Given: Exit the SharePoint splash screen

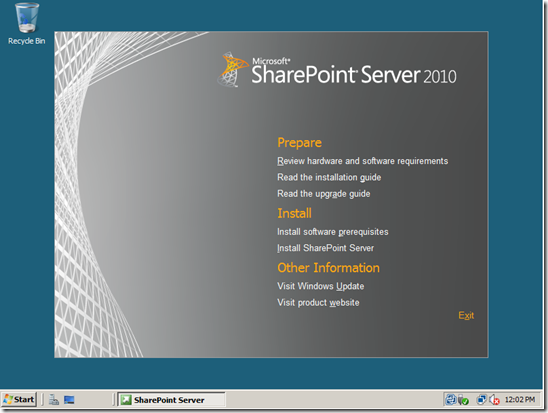Looking at the screenshot, I should (466, 316).
